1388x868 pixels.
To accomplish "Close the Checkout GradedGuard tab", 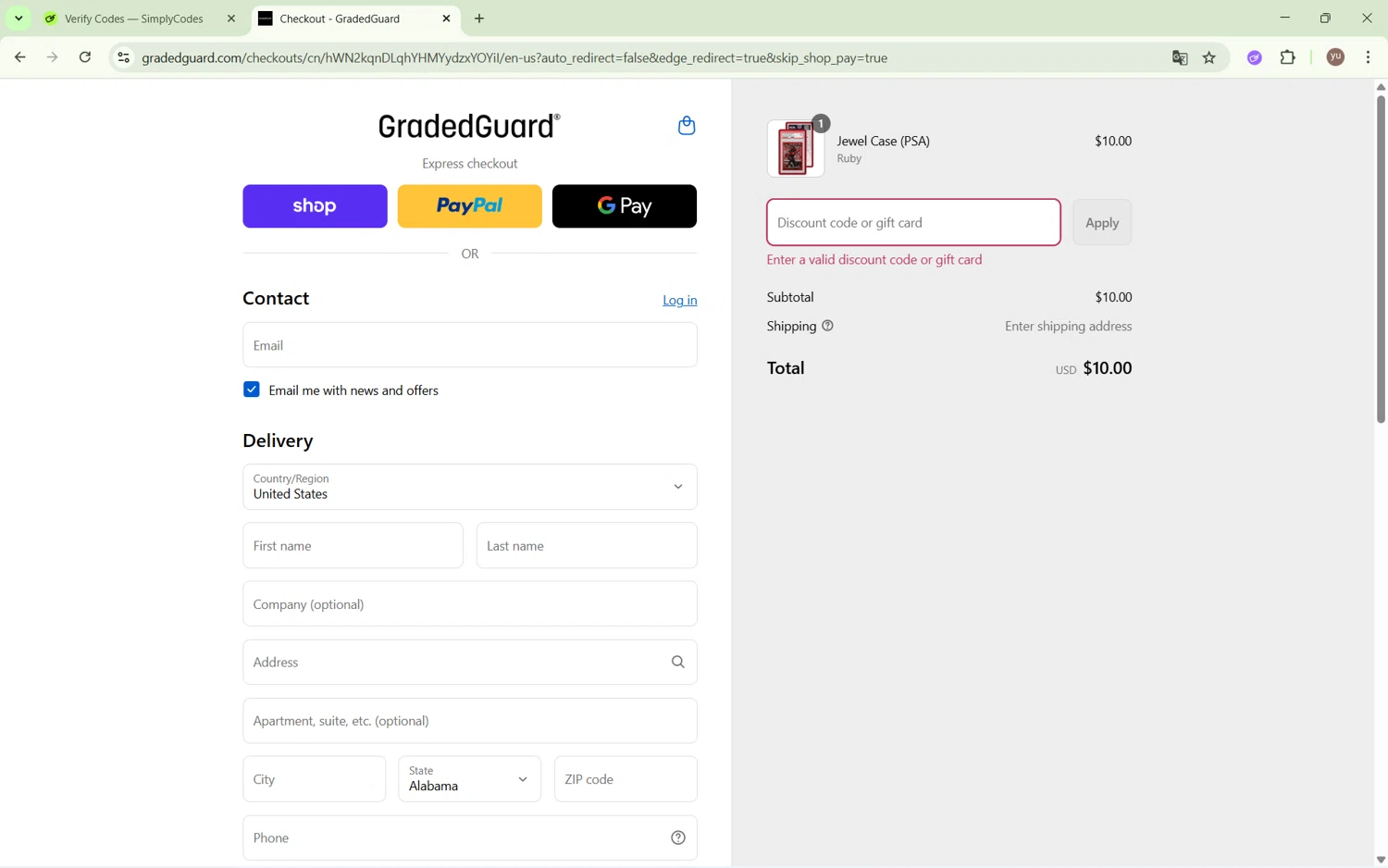I will (446, 19).
